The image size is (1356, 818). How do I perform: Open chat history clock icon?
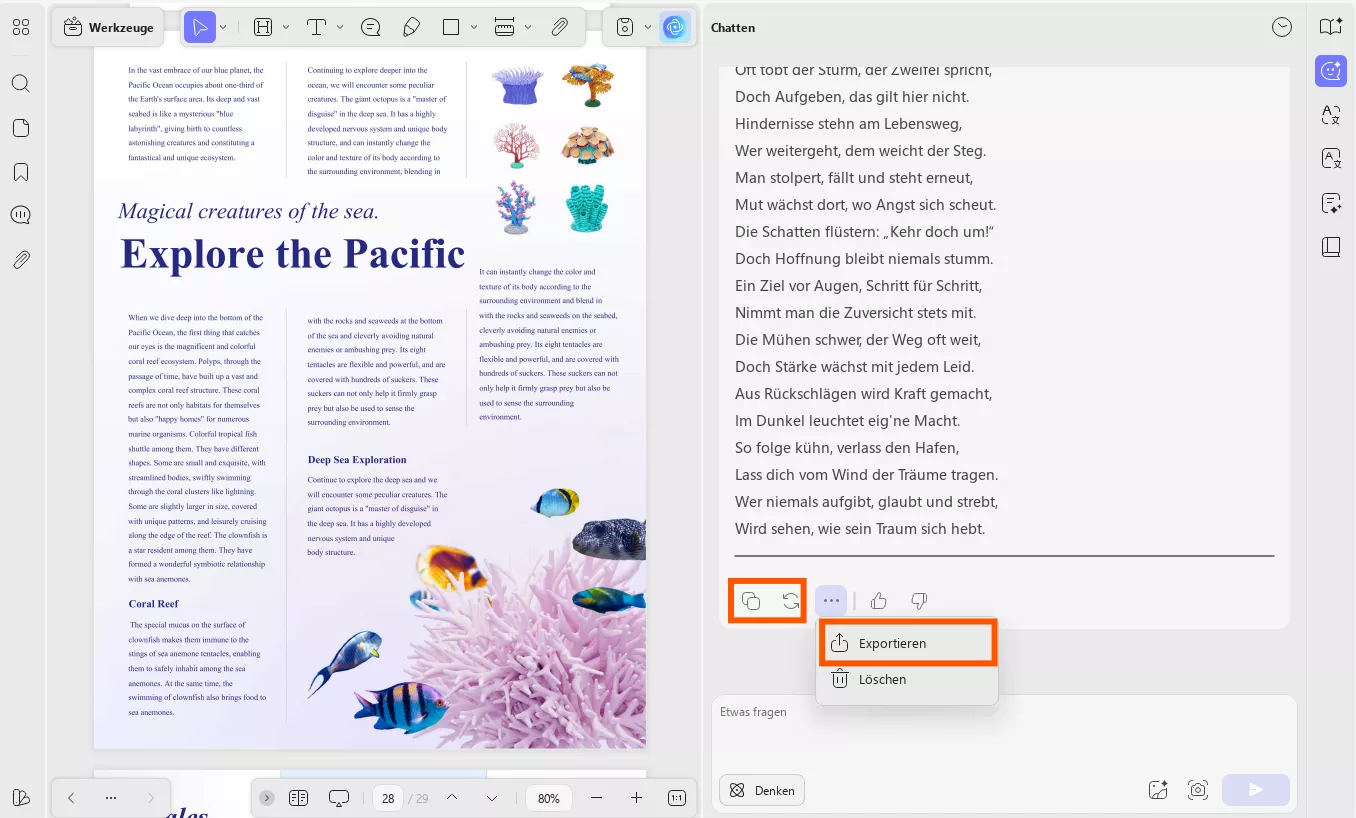pos(1282,28)
